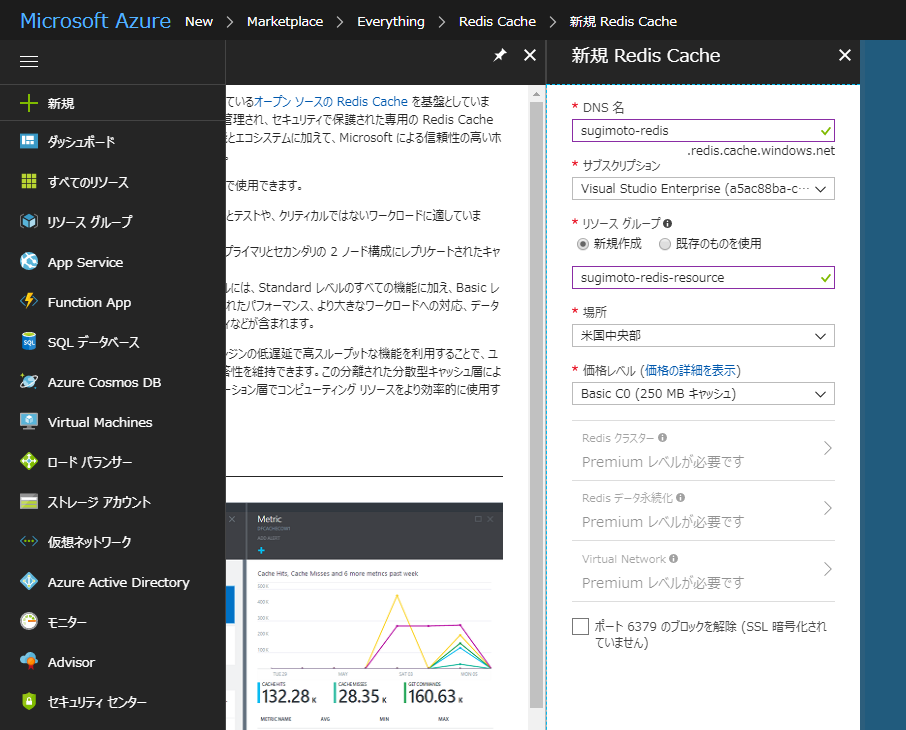Click resource group name input field

[703, 277]
